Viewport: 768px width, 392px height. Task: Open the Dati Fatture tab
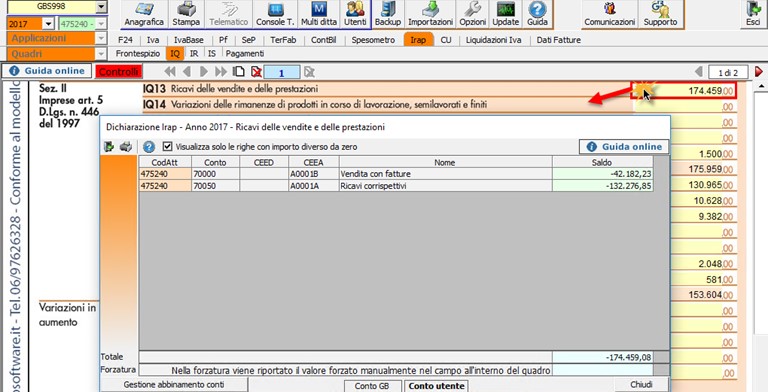[558, 40]
